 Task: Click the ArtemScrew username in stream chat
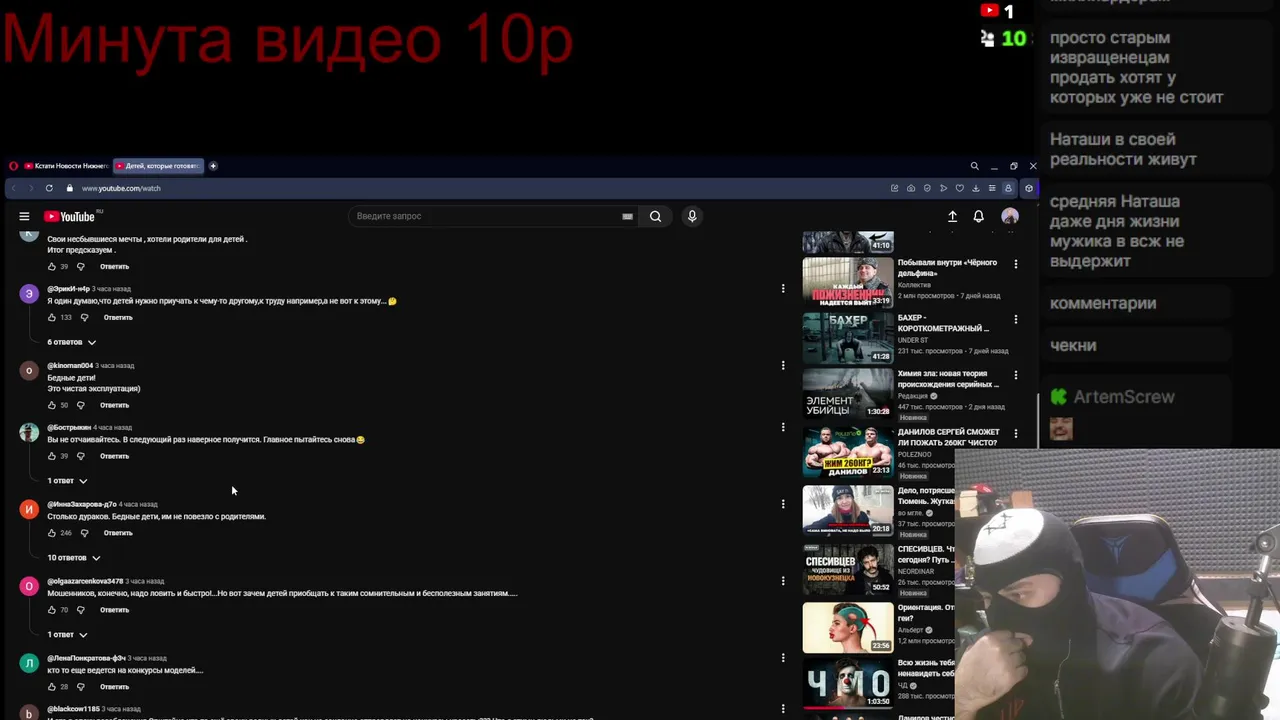1124,397
